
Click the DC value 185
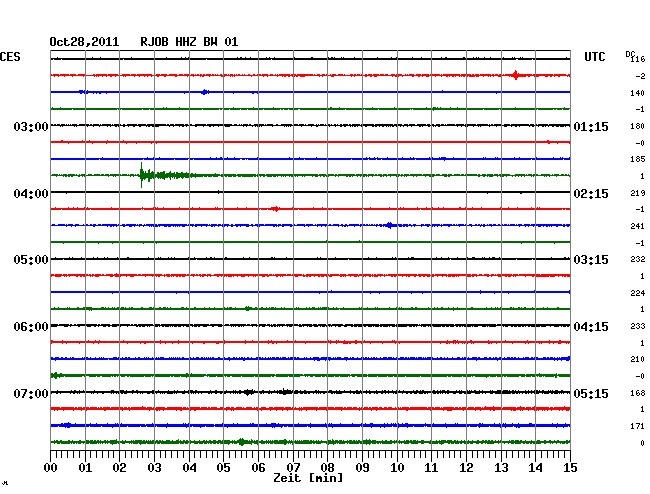point(637,159)
